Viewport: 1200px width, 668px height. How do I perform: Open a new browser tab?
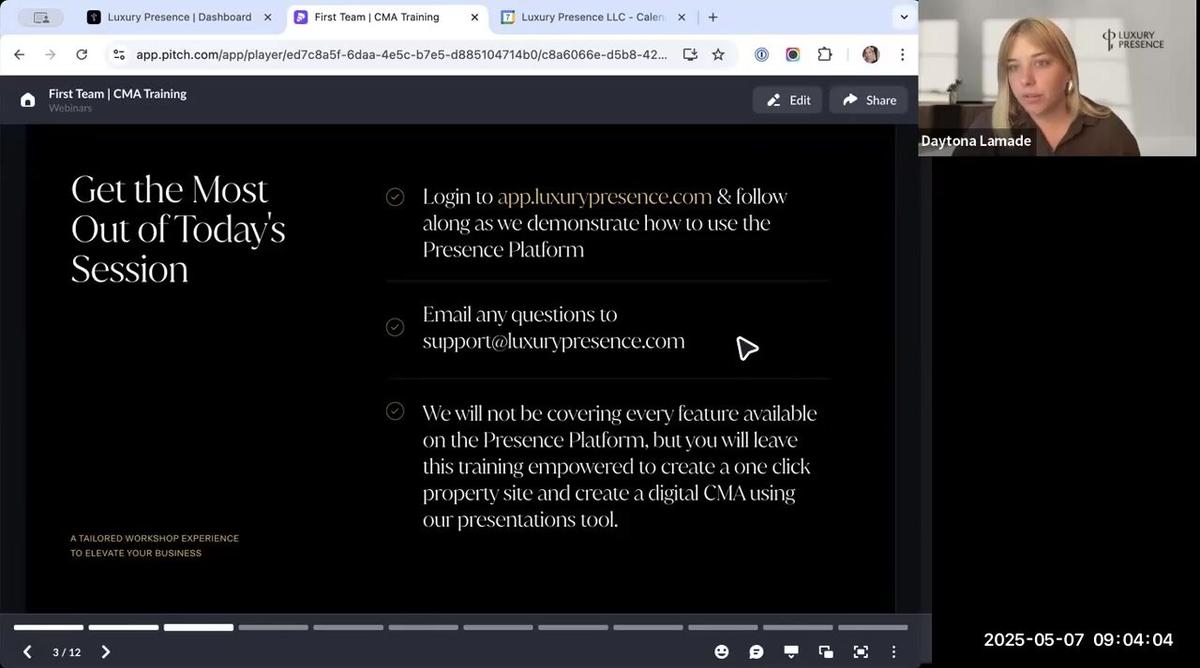pyautogui.click(x=713, y=17)
